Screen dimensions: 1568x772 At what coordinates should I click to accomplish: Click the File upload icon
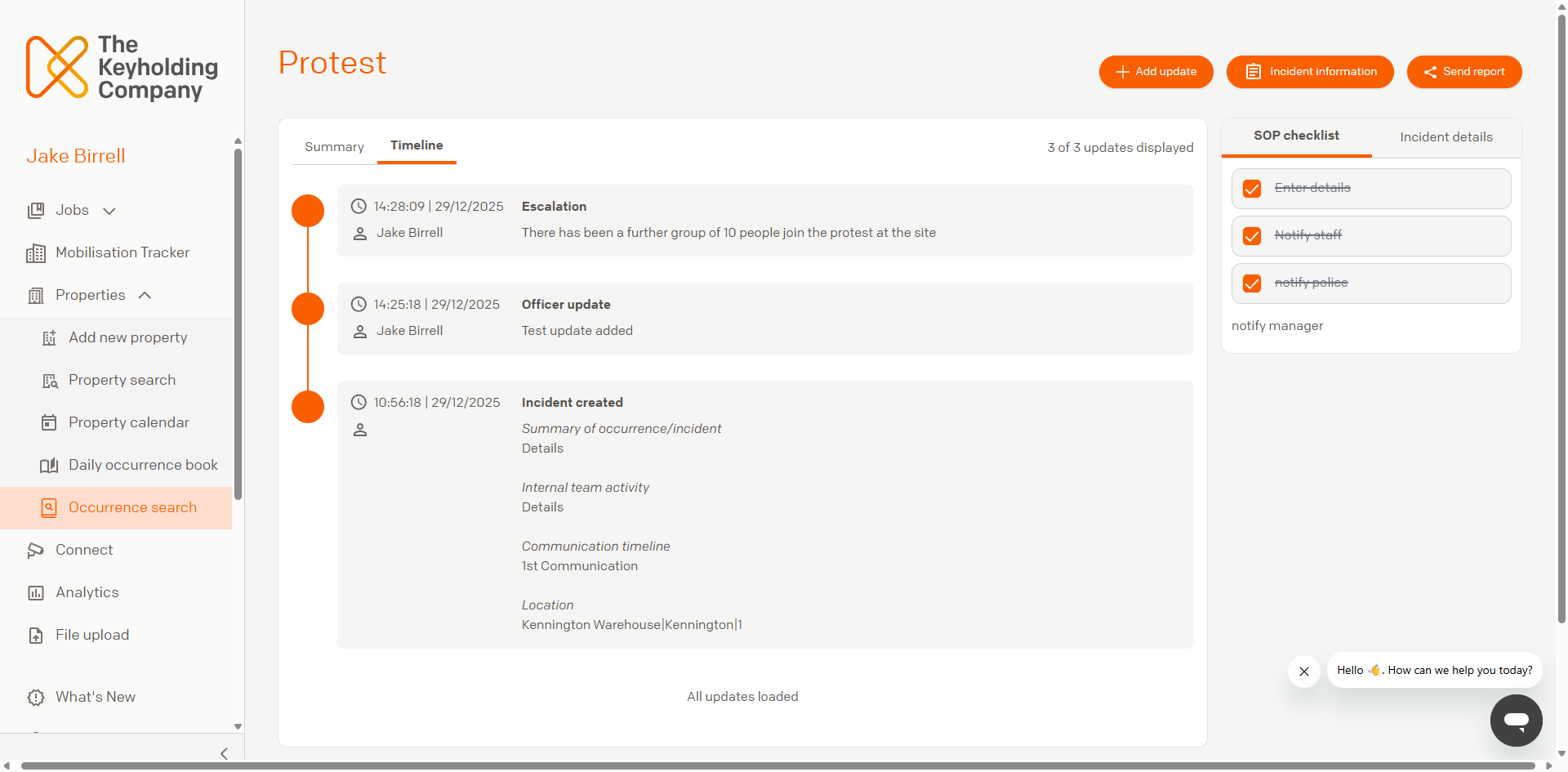coord(36,636)
